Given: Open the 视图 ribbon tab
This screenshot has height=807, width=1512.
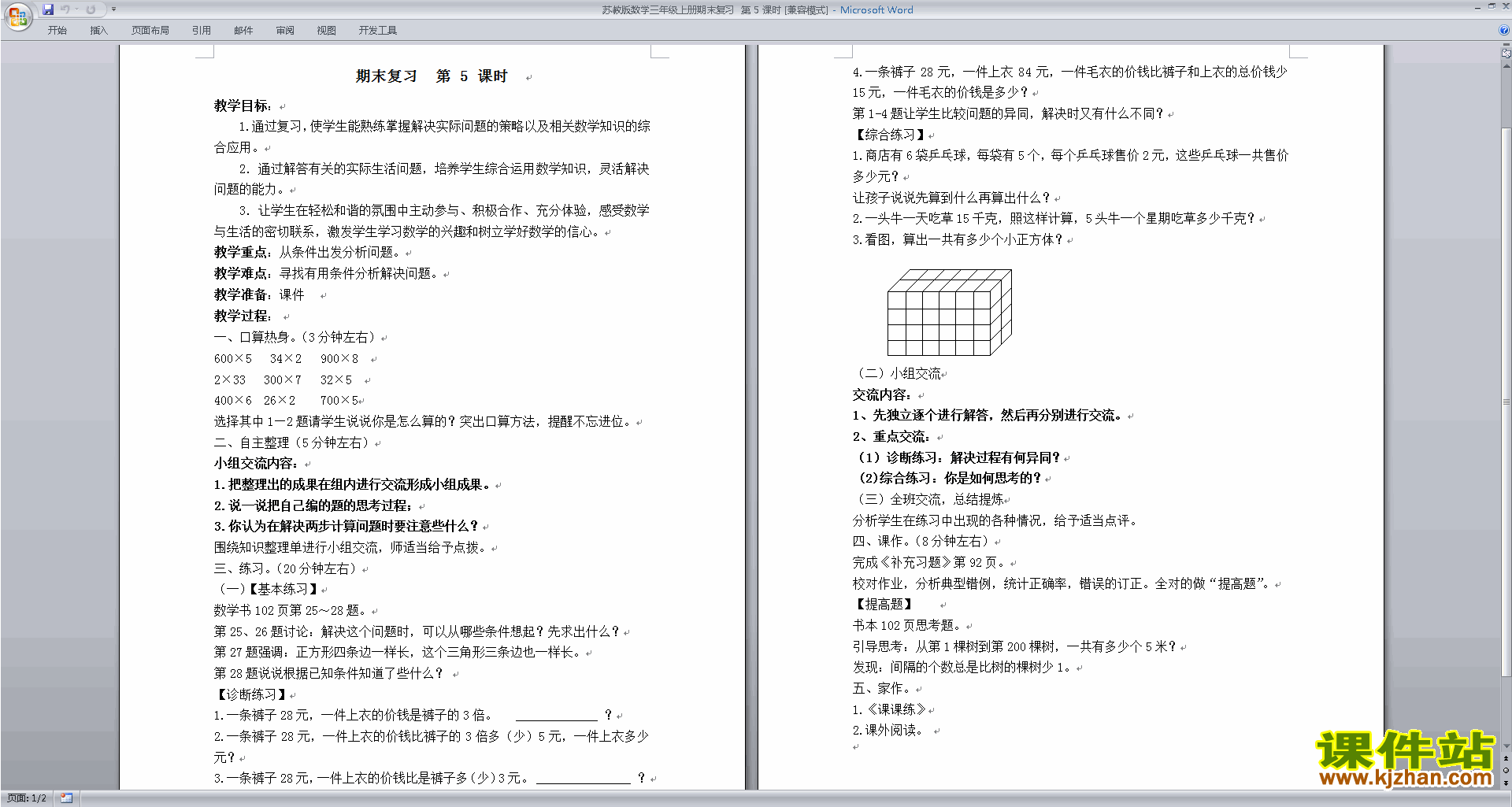Looking at the screenshot, I should [327, 31].
